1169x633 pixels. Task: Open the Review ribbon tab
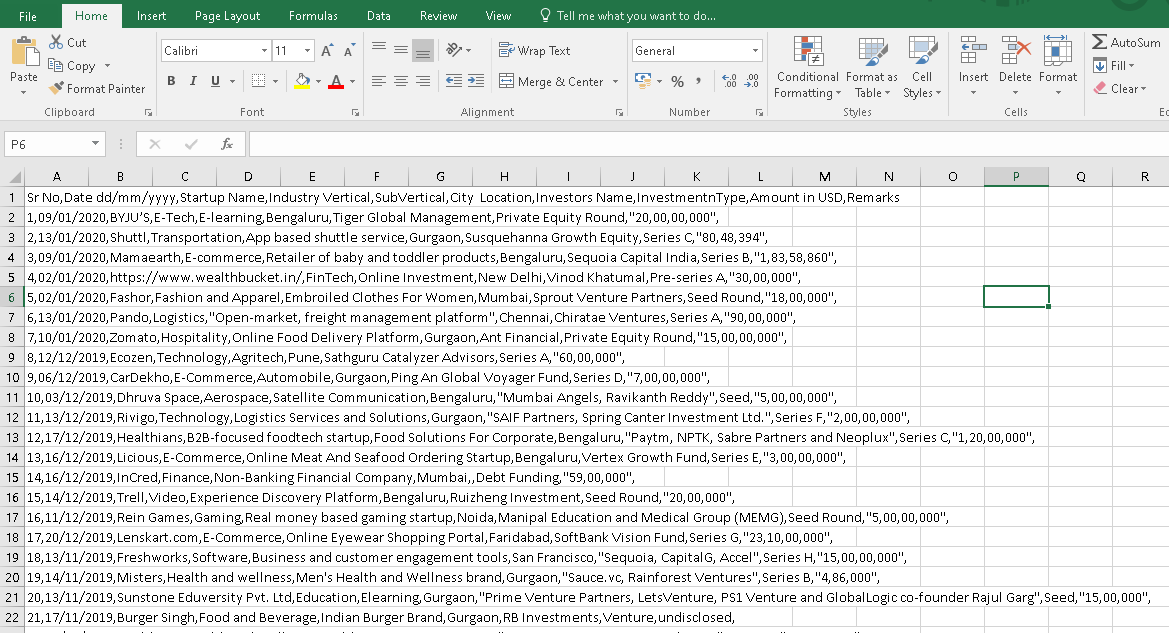click(x=438, y=15)
